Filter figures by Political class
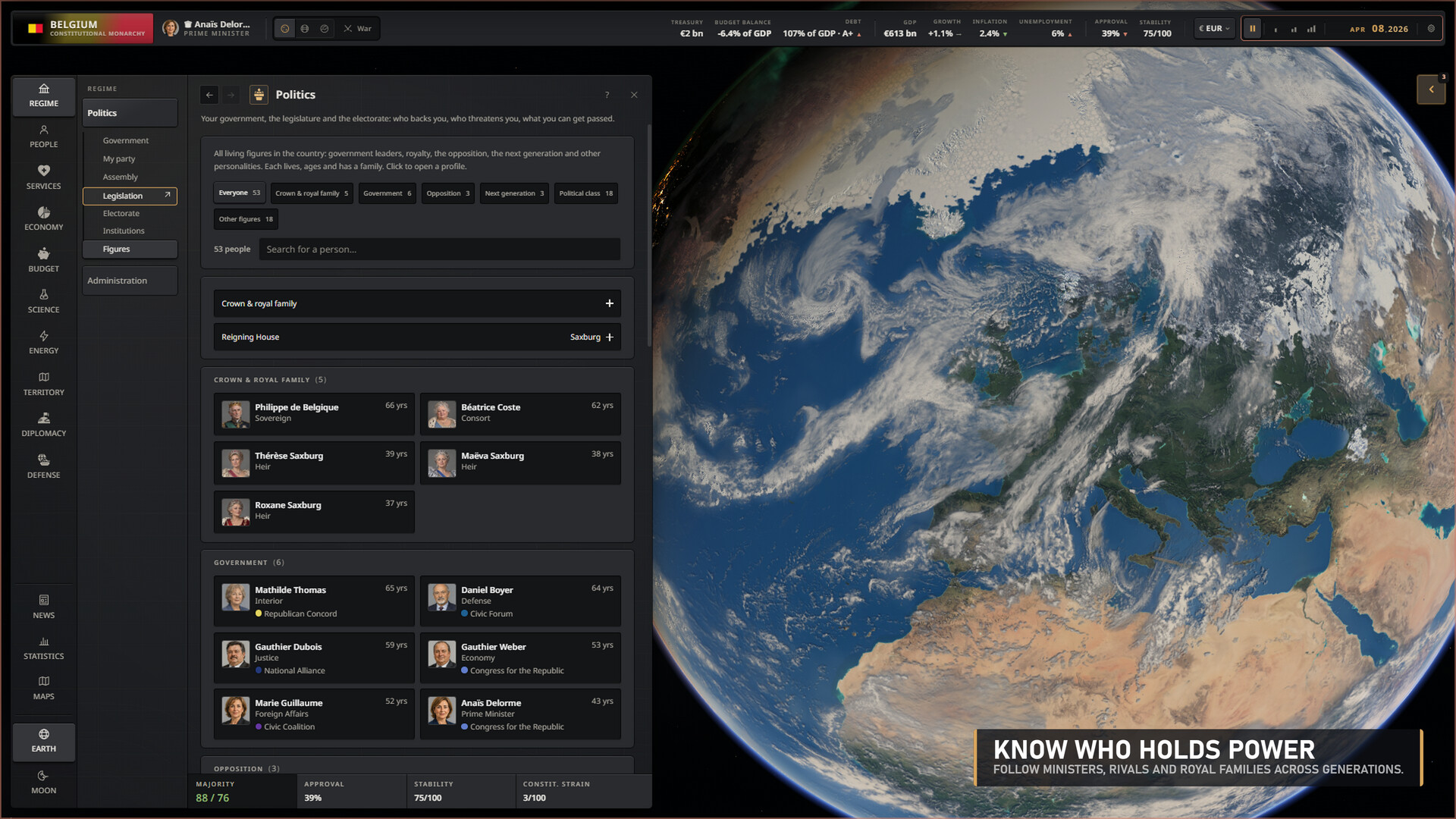The width and height of the screenshot is (1456, 819). point(586,193)
